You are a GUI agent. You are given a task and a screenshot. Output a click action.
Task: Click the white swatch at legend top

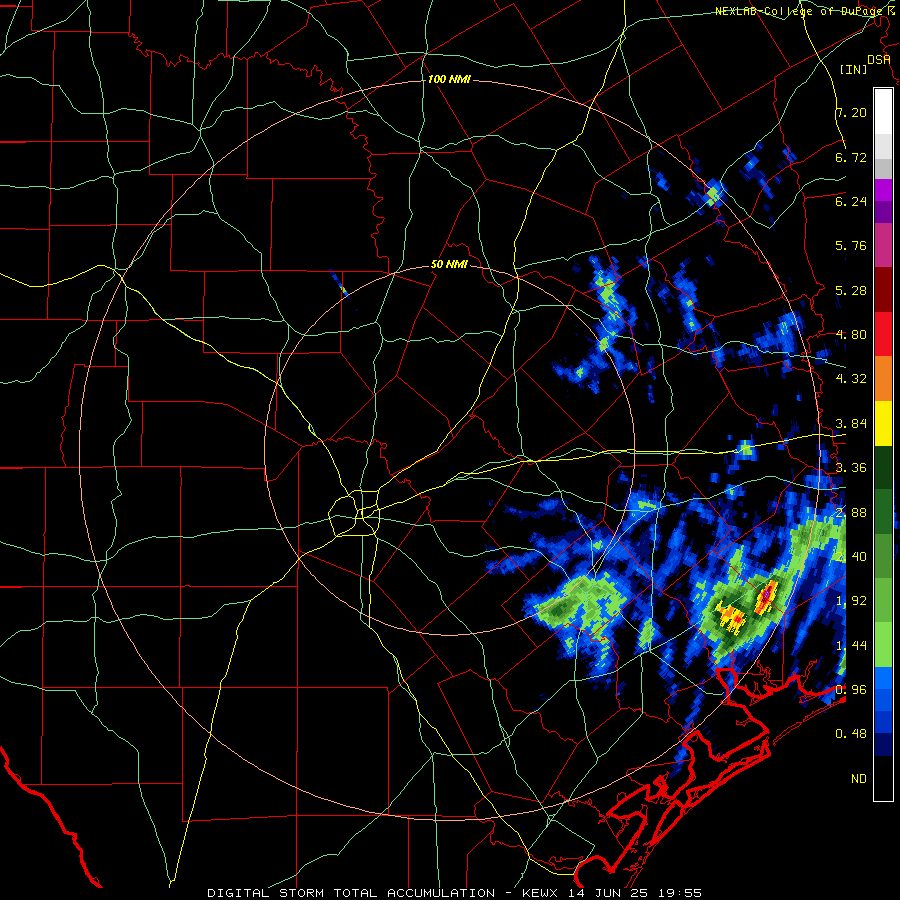click(883, 112)
